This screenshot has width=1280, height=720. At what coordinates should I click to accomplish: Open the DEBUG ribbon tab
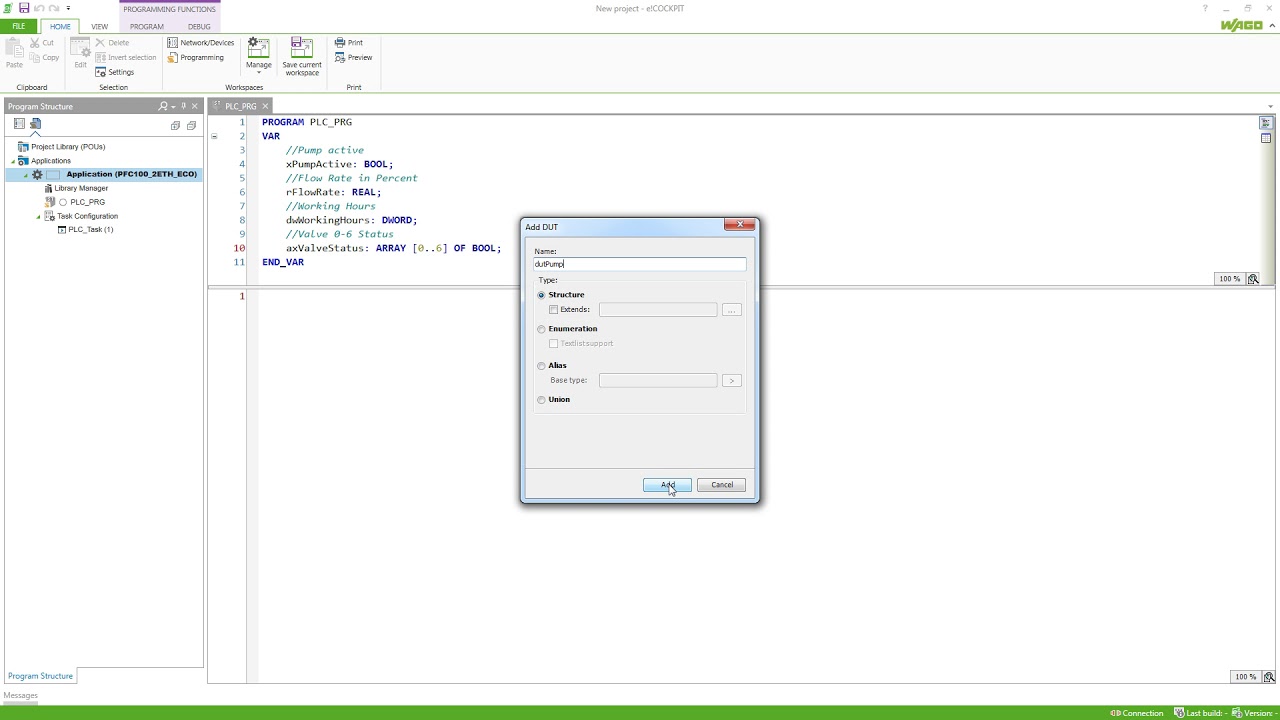[x=199, y=26]
